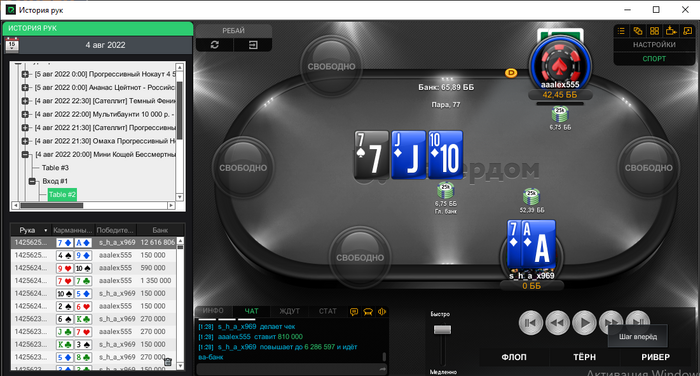Click the rebuy refresh arrows icon
700x376 pixels.
(x=215, y=45)
